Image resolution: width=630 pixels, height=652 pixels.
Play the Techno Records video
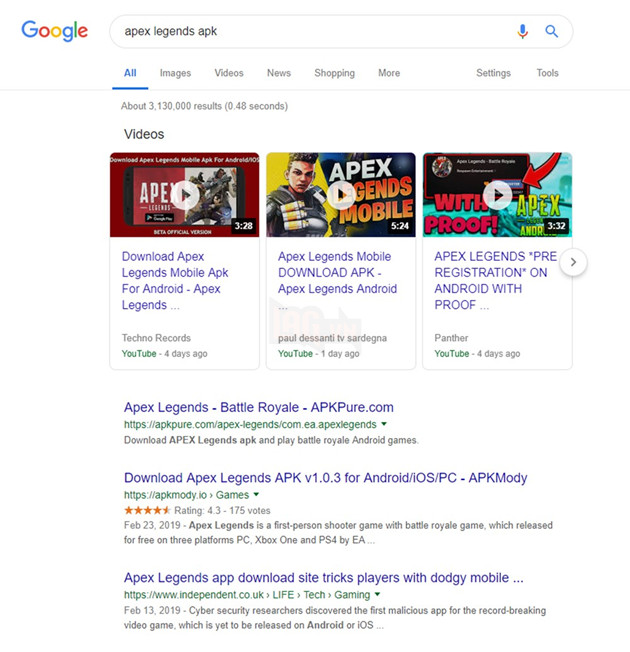[x=185, y=195]
